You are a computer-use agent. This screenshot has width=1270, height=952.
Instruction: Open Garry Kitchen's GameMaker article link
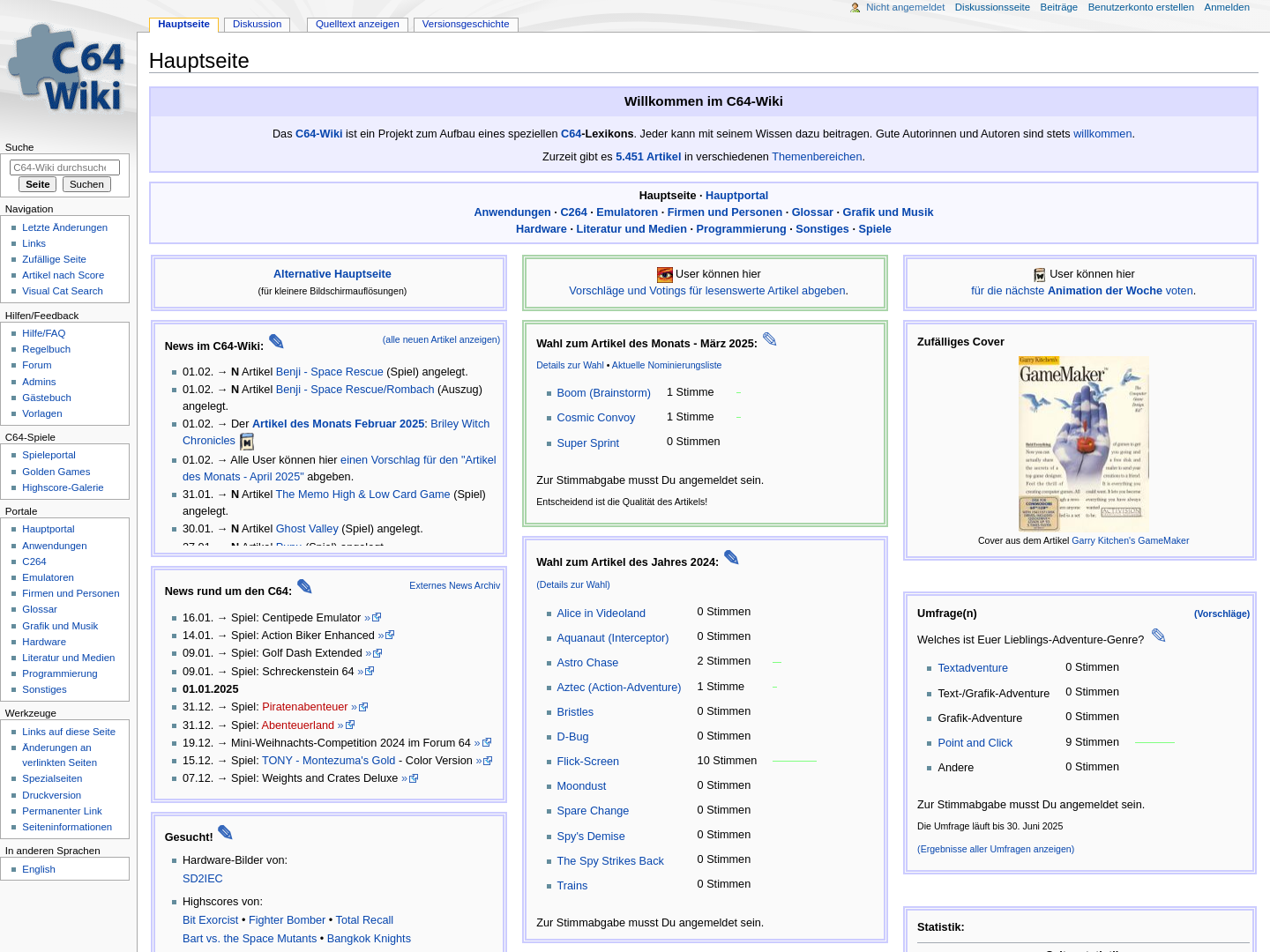coord(1130,540)
